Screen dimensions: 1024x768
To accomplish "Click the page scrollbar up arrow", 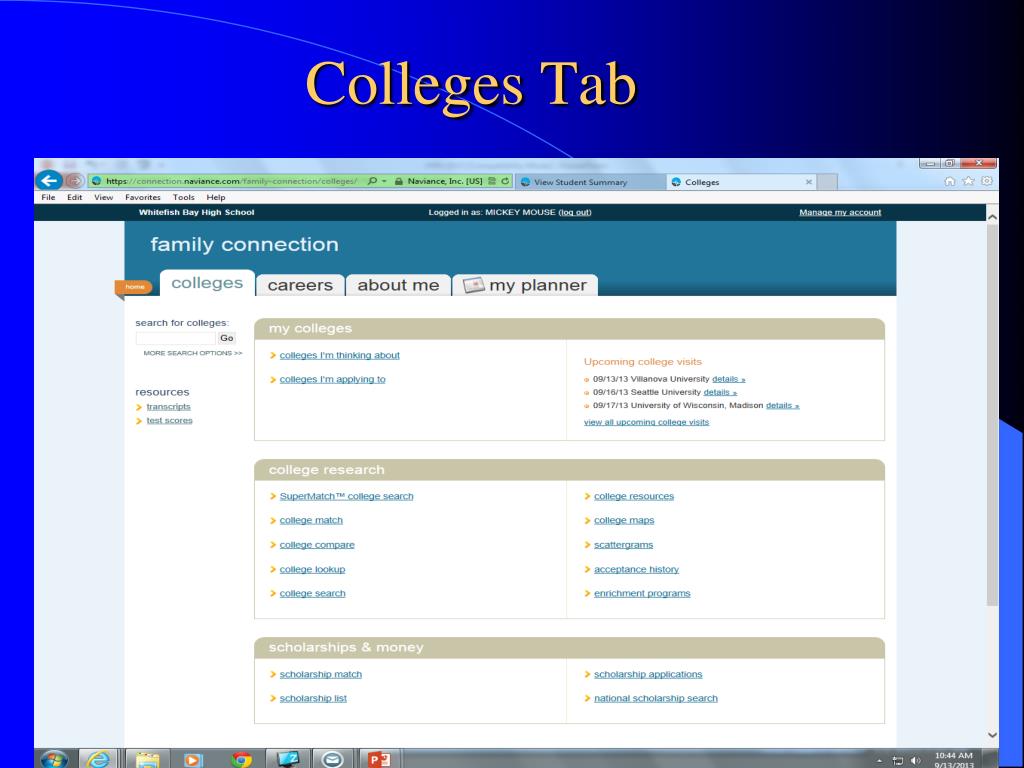I will pos(992,217).
